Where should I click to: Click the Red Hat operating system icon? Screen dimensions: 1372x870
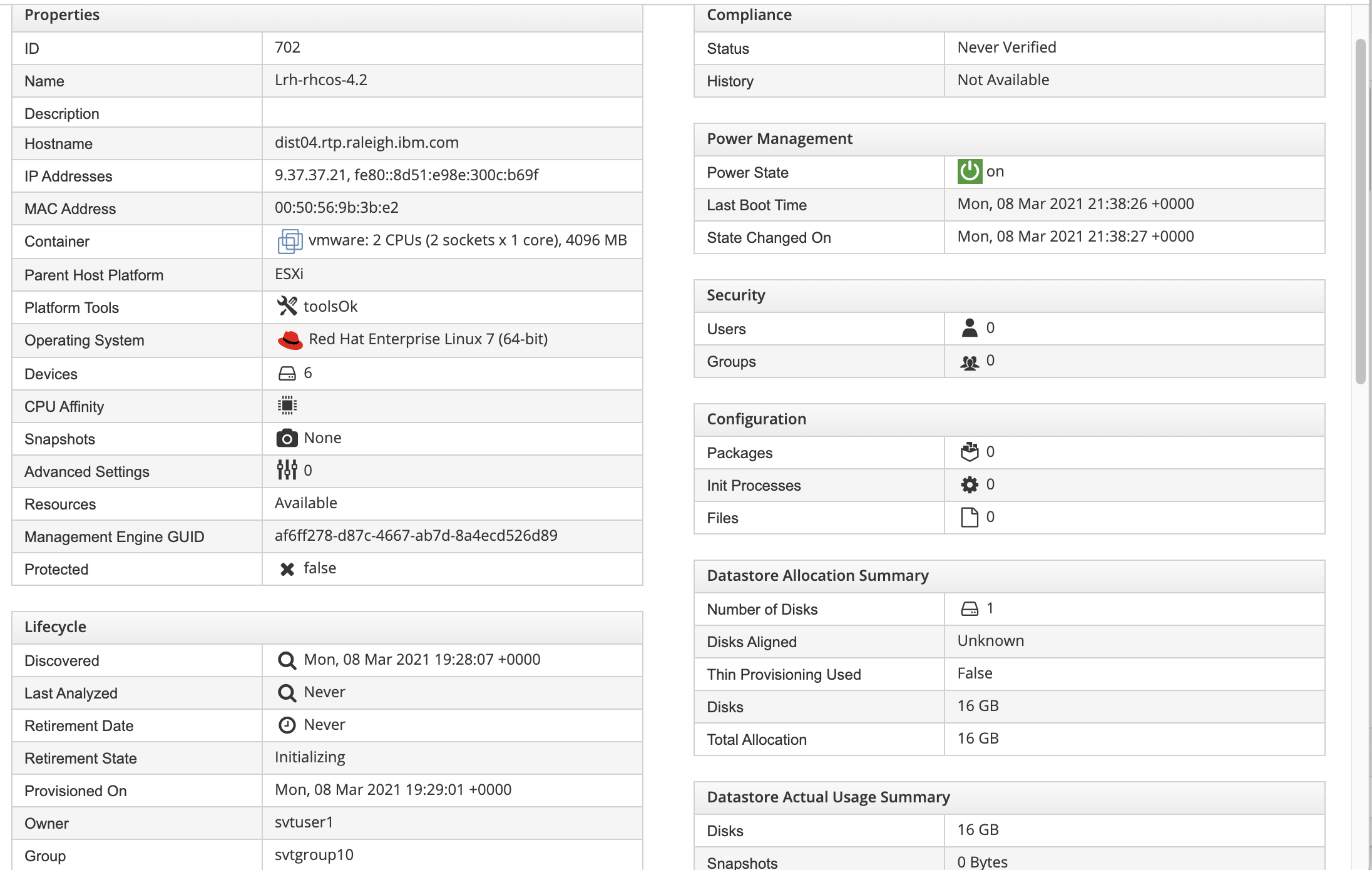pyautogui.click(x=290, y=340)
